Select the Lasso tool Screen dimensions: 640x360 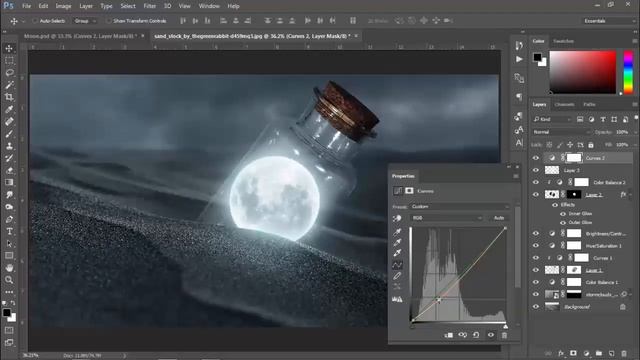9,73
